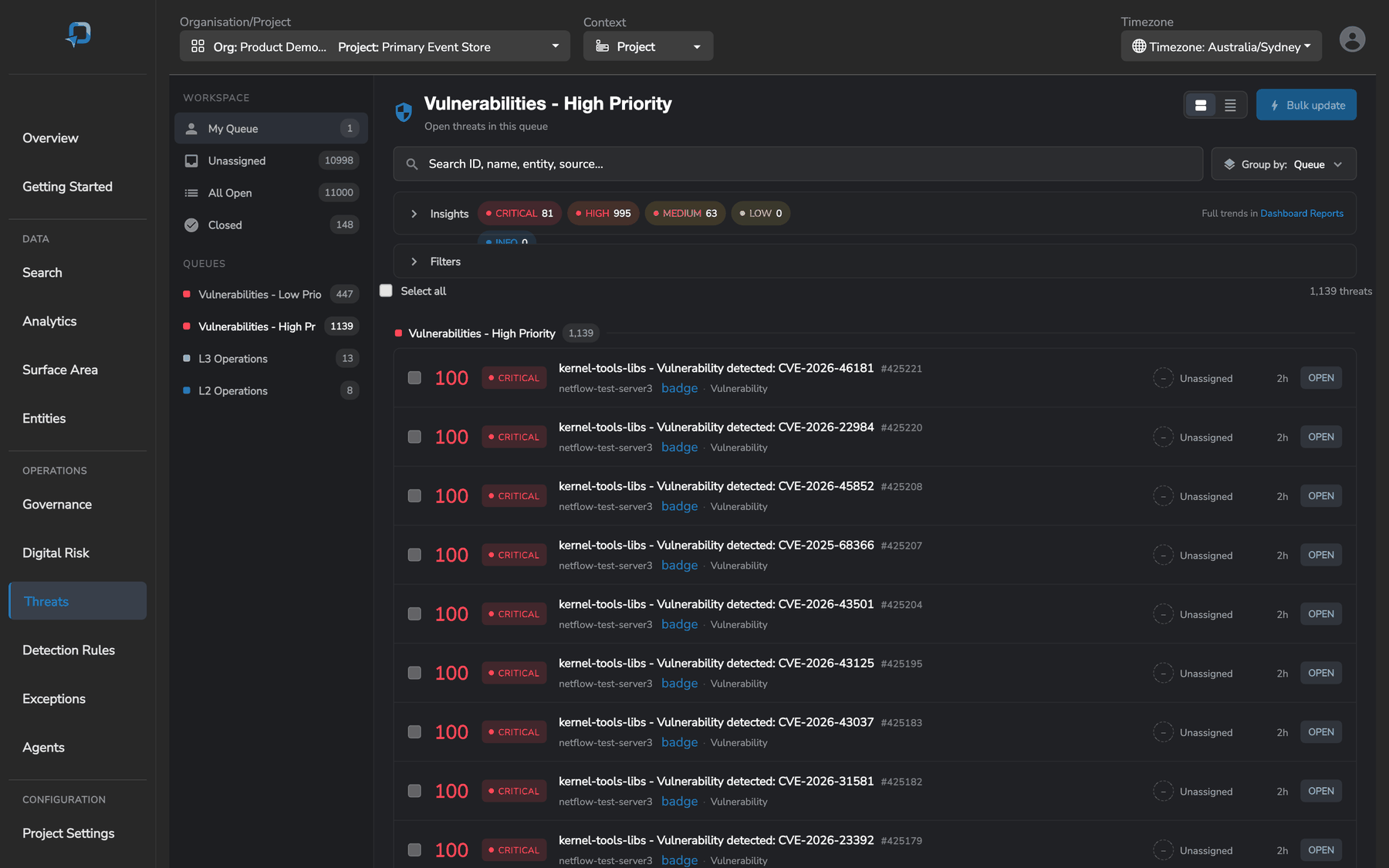
Task: Tick the Select all checkbox
Action: 386,290
